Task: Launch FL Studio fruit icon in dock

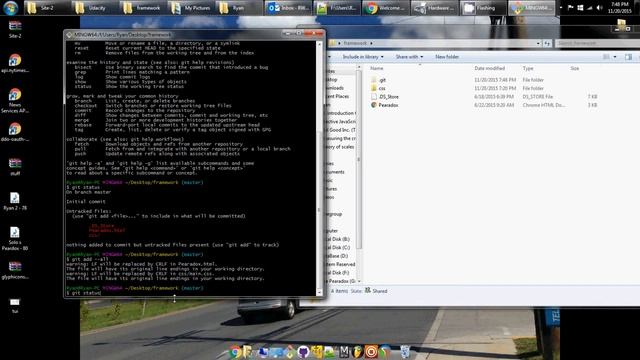Action: tap(358, 351)
